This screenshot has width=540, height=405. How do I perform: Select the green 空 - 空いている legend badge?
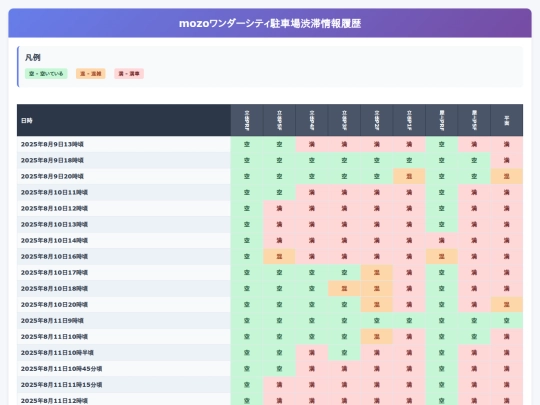46,74
